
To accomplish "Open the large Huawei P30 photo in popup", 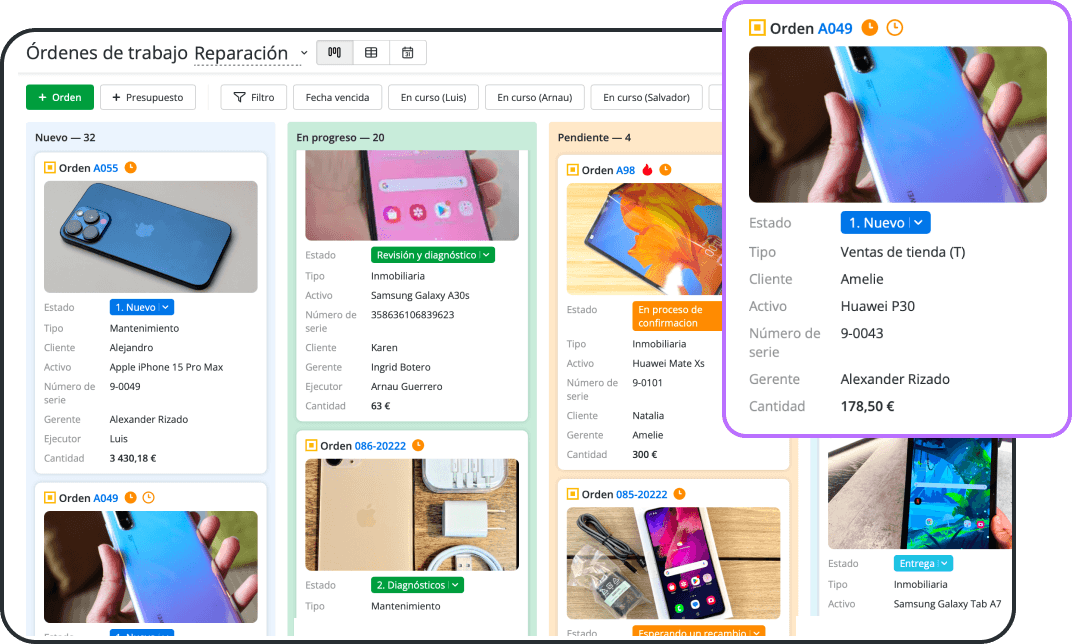I will click(x=898, y=124).
